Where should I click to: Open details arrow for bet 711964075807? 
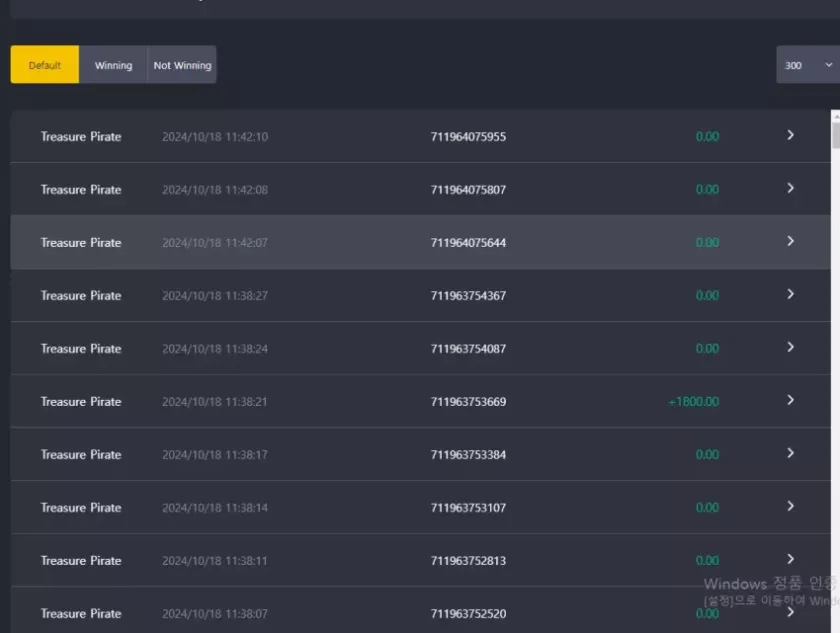tap(790, 188)
